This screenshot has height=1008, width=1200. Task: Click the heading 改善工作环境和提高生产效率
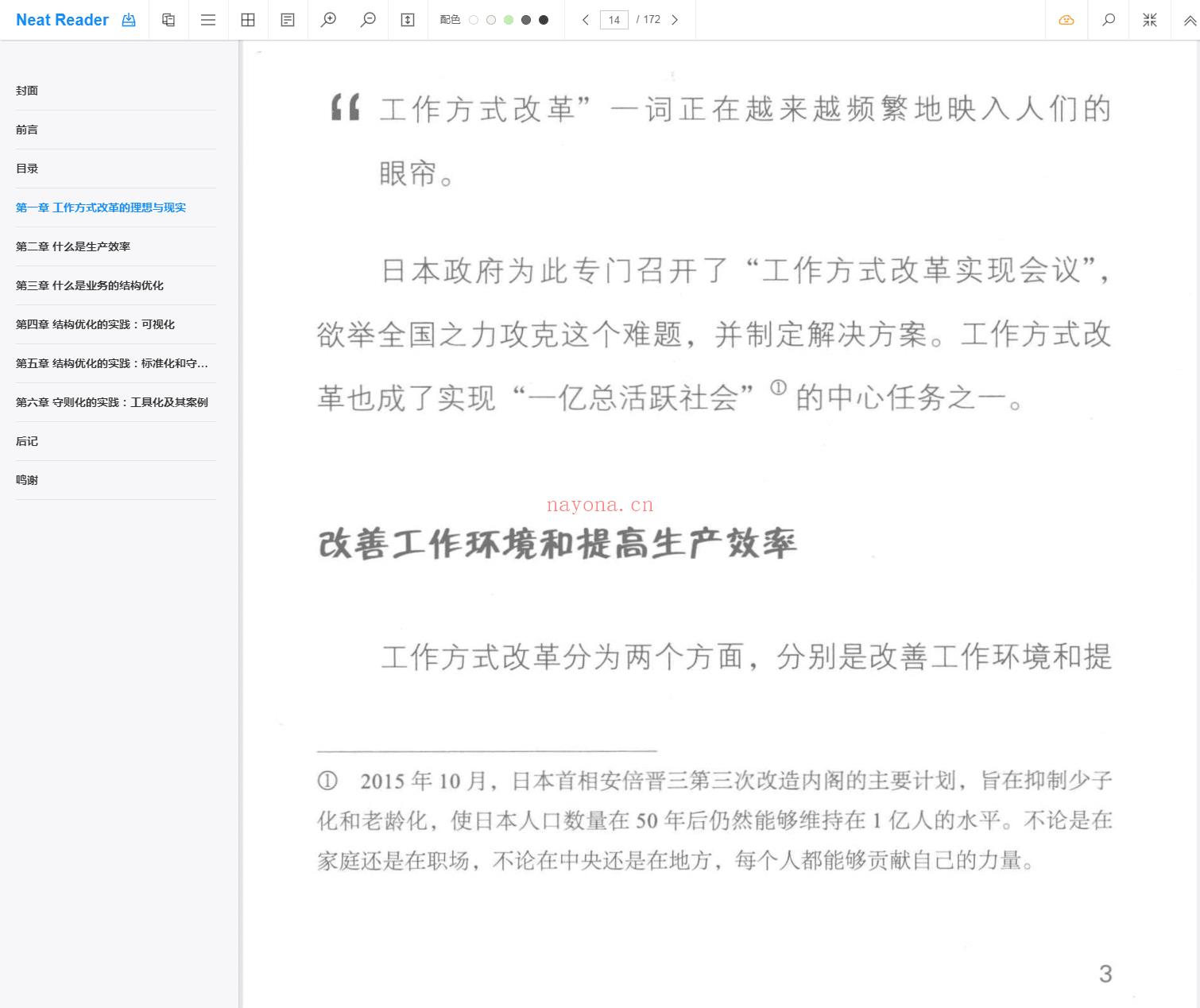(557, 545)
